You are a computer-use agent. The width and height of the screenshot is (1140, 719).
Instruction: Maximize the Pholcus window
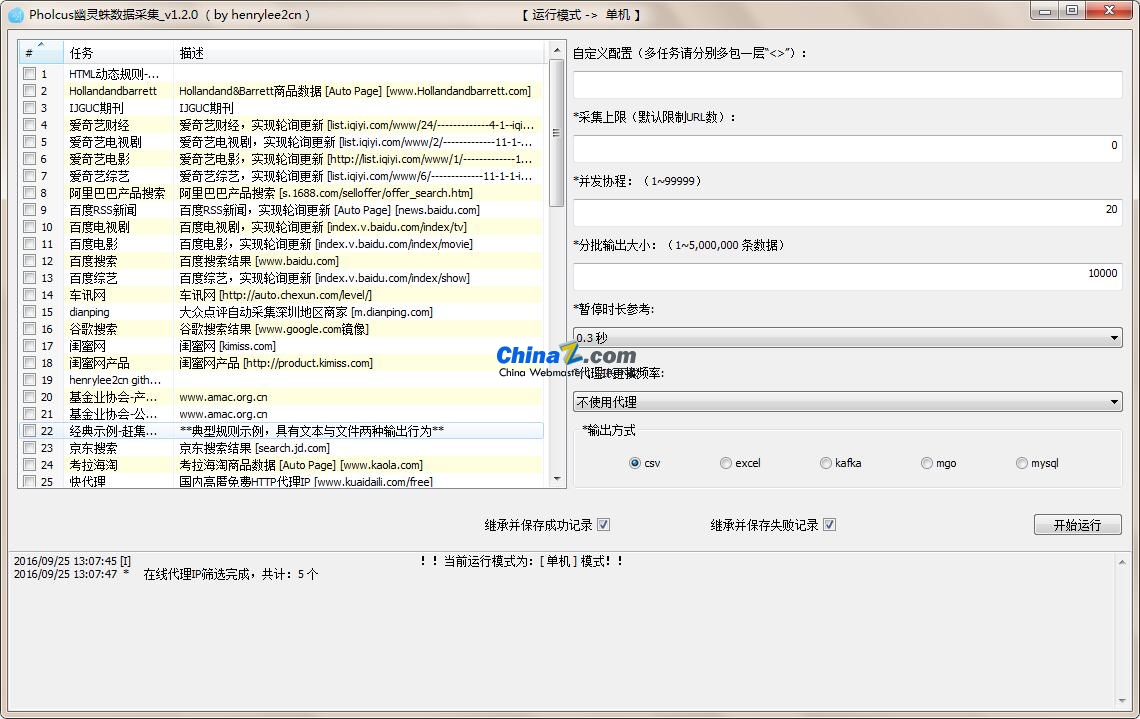pyautogui.click(x=1072, y=11)
